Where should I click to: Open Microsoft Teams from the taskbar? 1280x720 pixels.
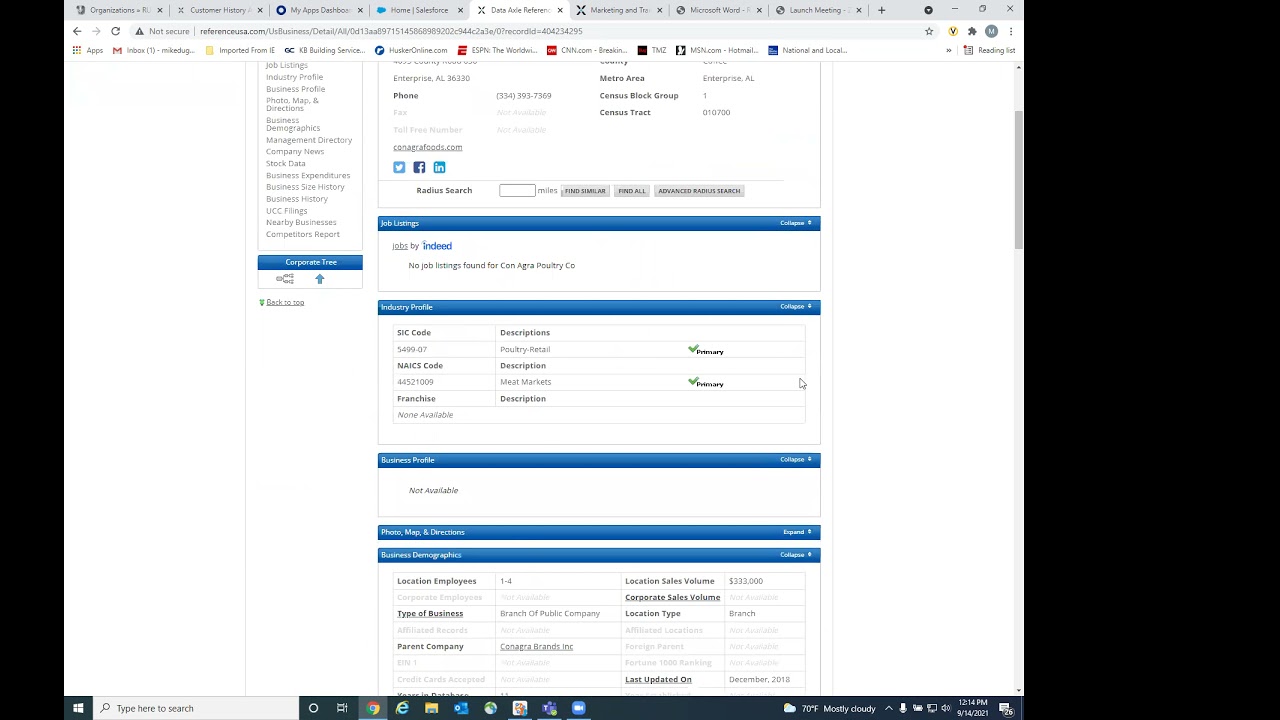pyautogui.click(x=549, y=708)
